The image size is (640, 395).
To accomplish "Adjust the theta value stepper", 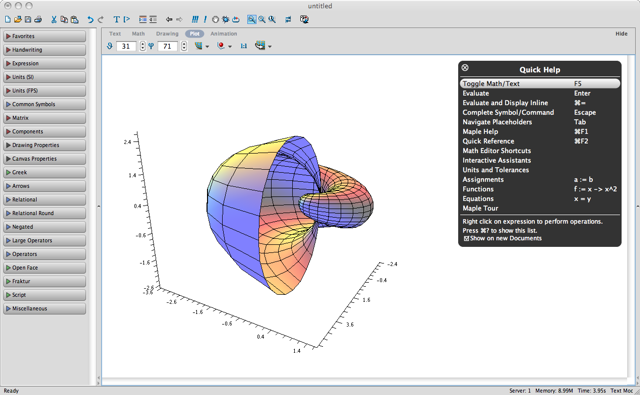I will coord(142,46).
